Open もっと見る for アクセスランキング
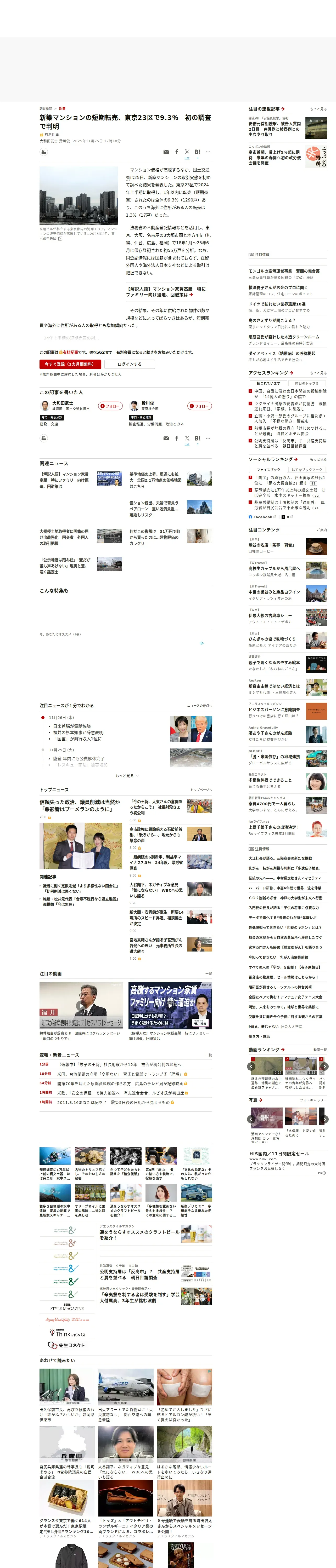The image size is (336, 1568). (x=318, y=373)
